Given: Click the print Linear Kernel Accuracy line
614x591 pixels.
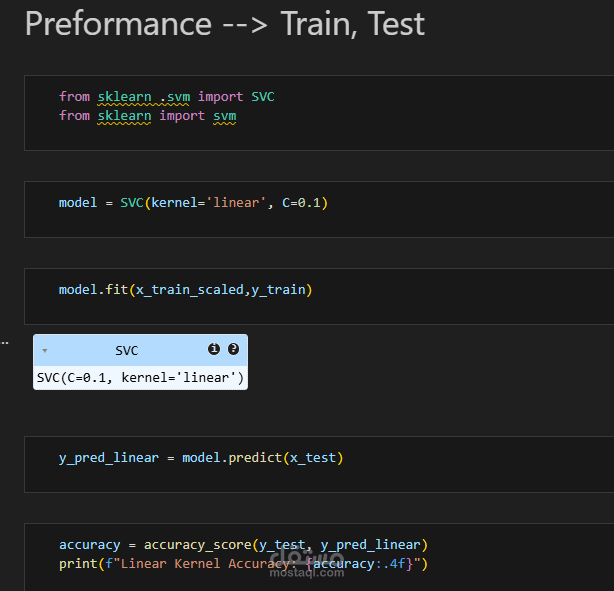Looking at the screenshot, I should [x=243, y=564].
